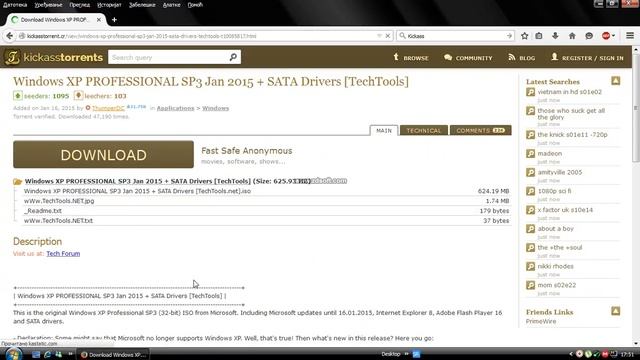The height and width of the screenshot is (360, 640).
Task: Click the Kickass browser search field
Action: [455, 36]
